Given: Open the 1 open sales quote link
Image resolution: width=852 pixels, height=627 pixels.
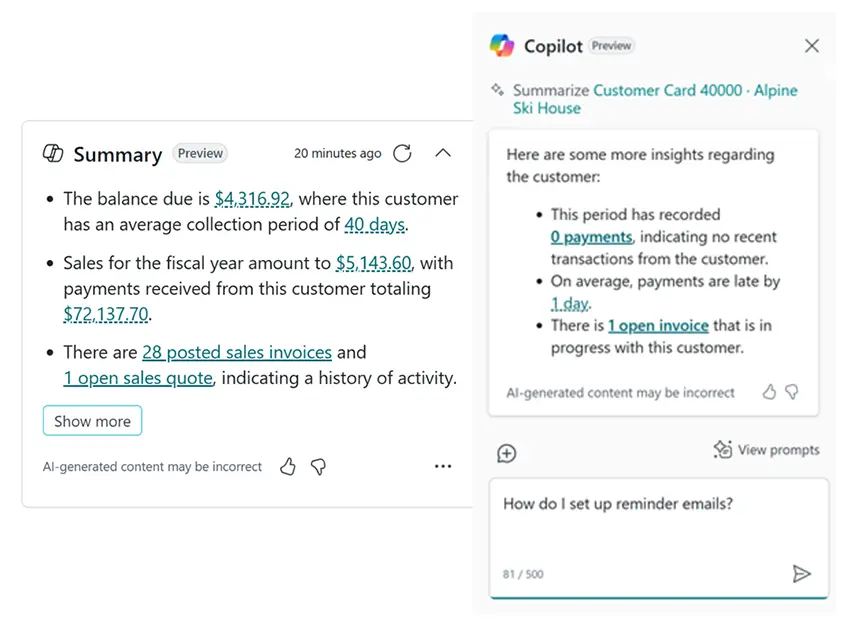Looking at the screenshot, I should click(x=138, y=378).
